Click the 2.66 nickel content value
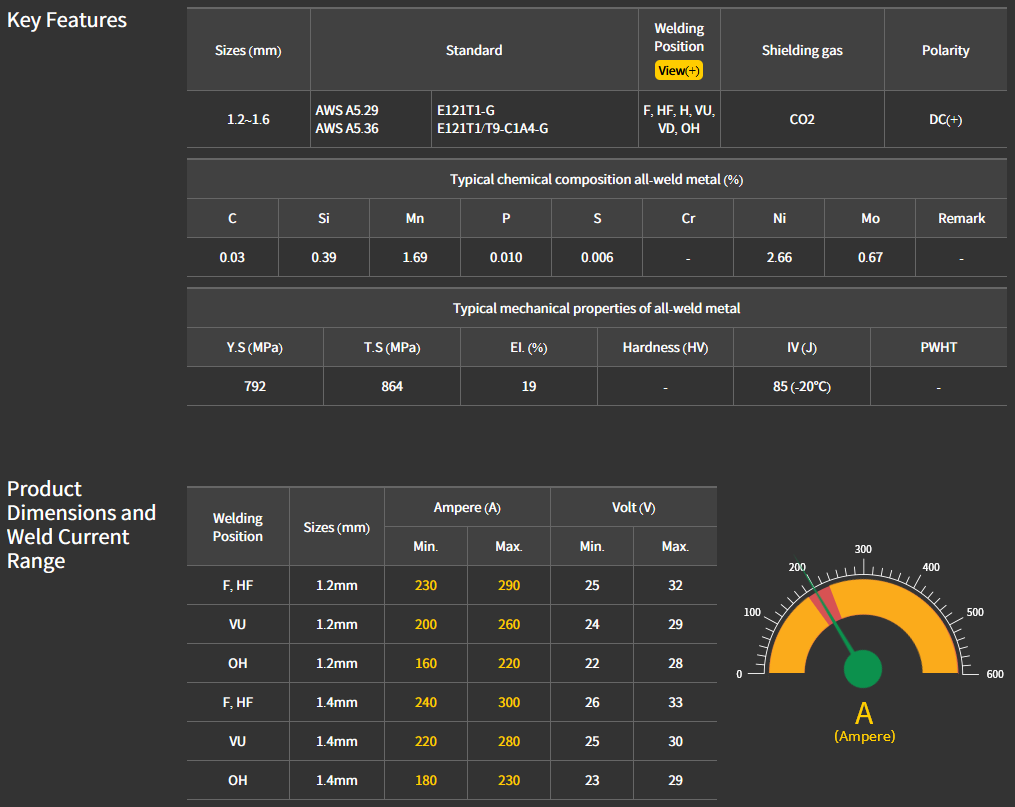Screen dimensions: 1015x807 (779, 257)
